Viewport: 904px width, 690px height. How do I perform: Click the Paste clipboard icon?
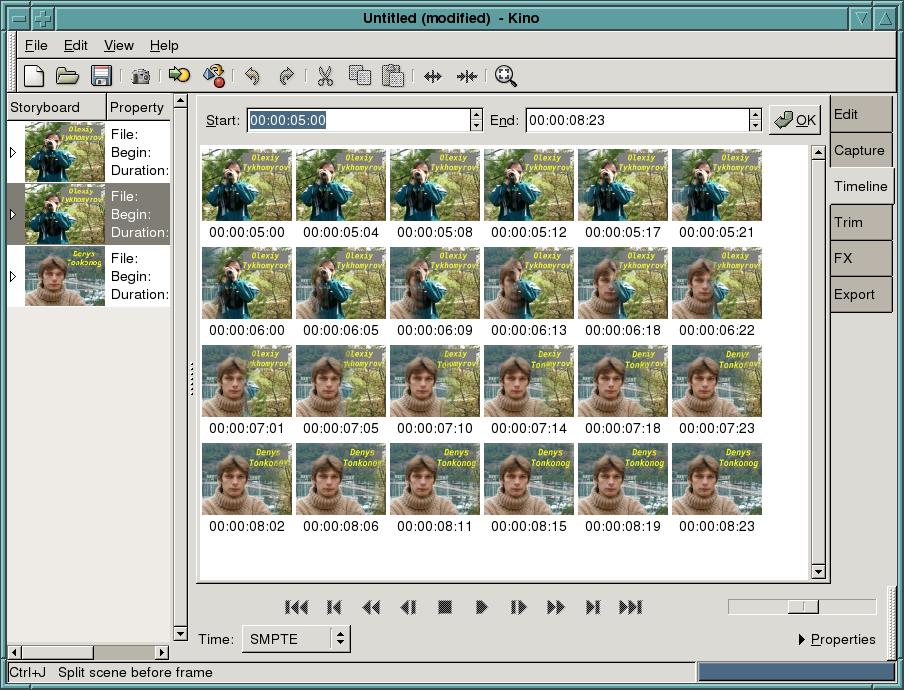393,76
